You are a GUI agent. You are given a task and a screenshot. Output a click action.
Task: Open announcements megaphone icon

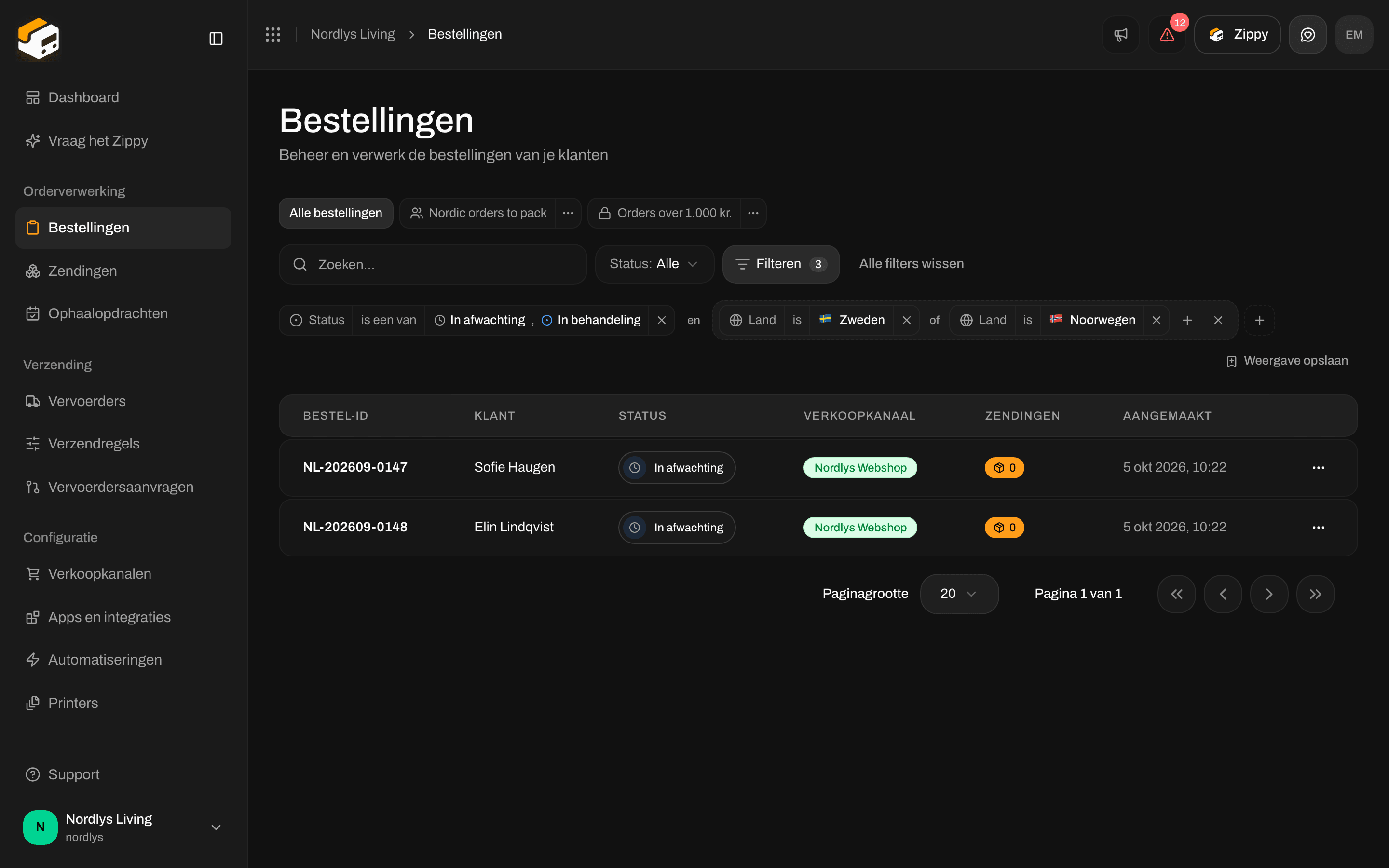1120,34
